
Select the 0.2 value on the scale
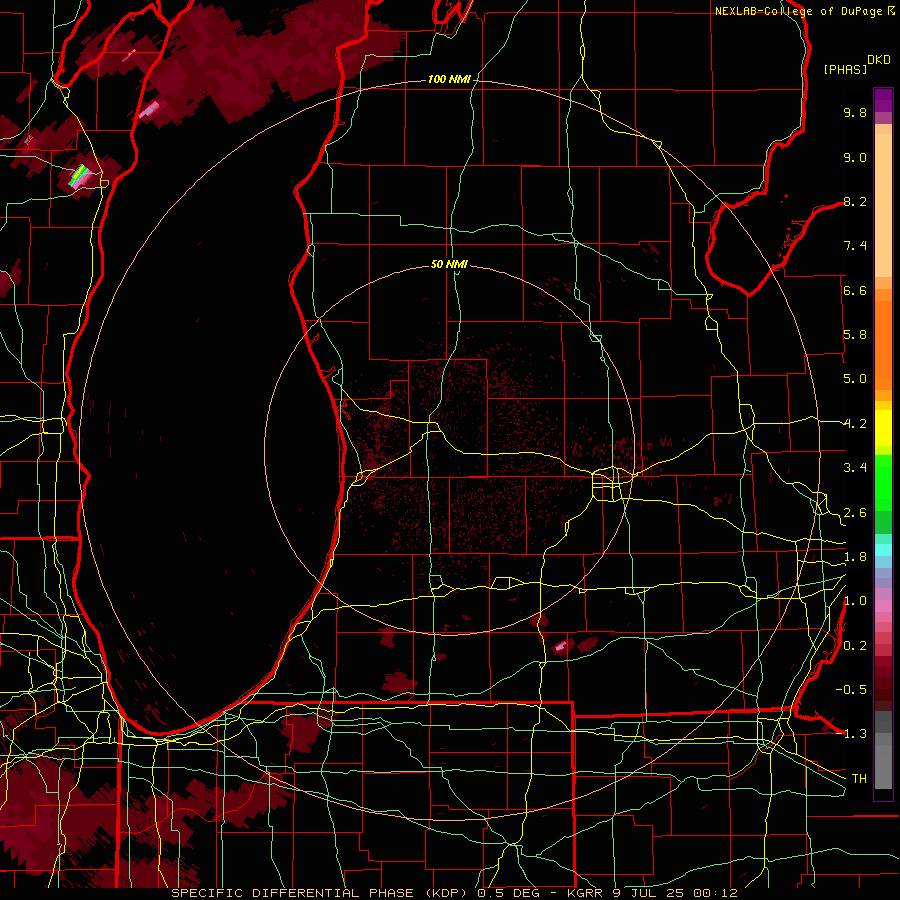click(855, 646)
